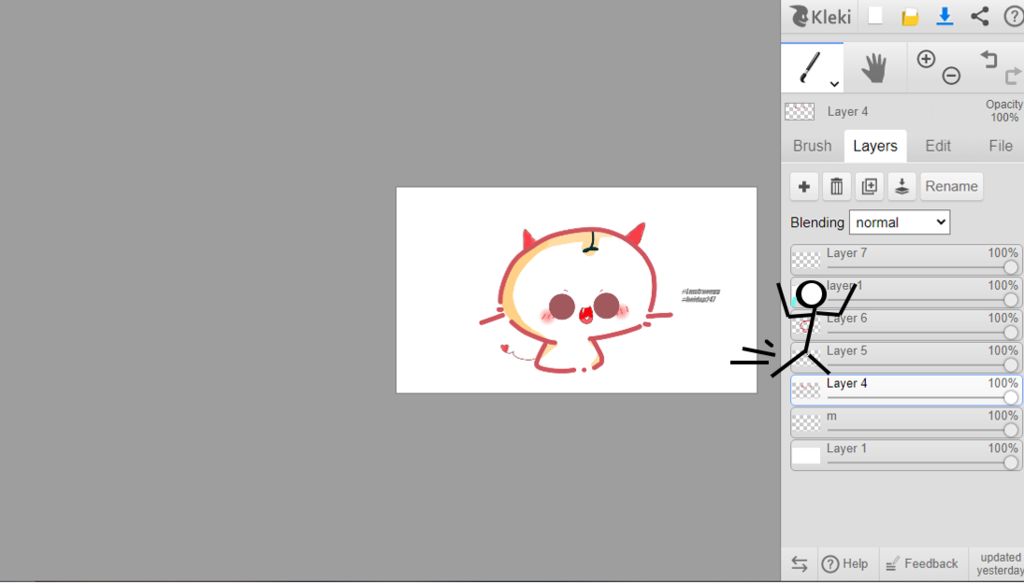Click the updated yesterday text
Screen dimensions: 1024x584
click(1000, 564)
